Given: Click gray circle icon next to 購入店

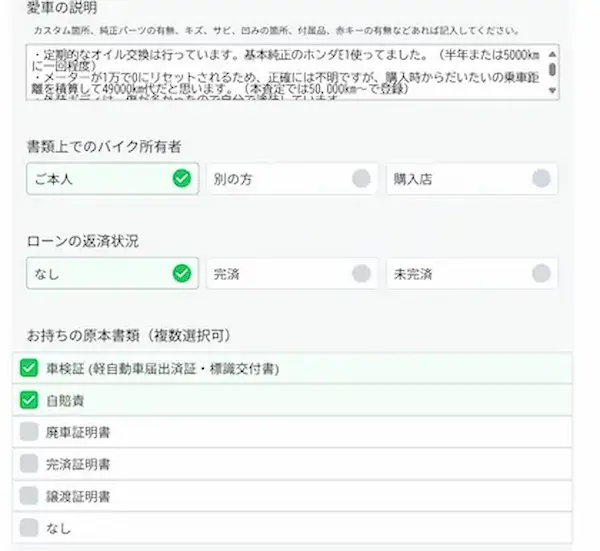Looking at the screenshot, I should click(541, 179).
